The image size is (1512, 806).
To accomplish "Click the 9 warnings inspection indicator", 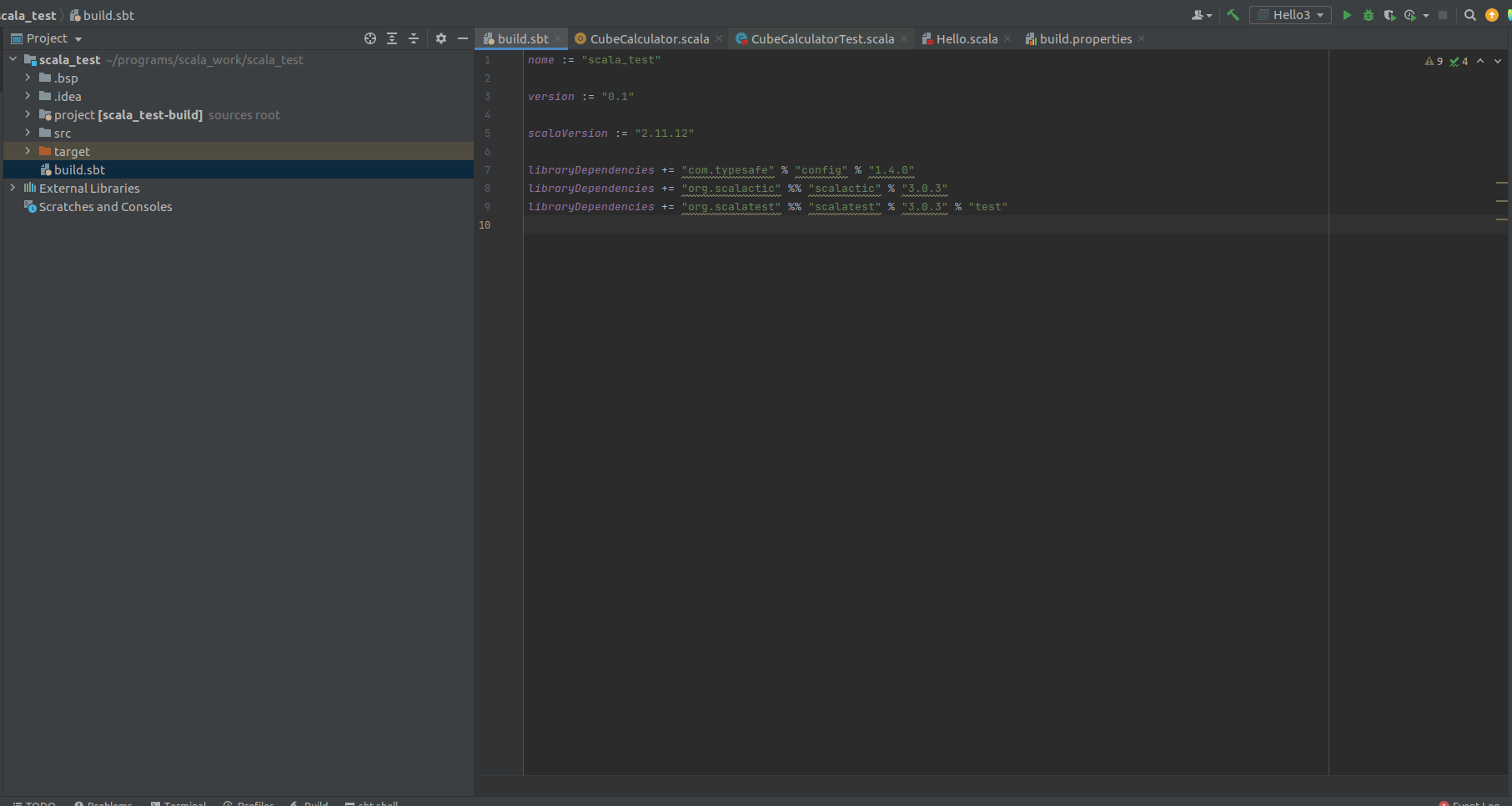I will [1434, 61].
